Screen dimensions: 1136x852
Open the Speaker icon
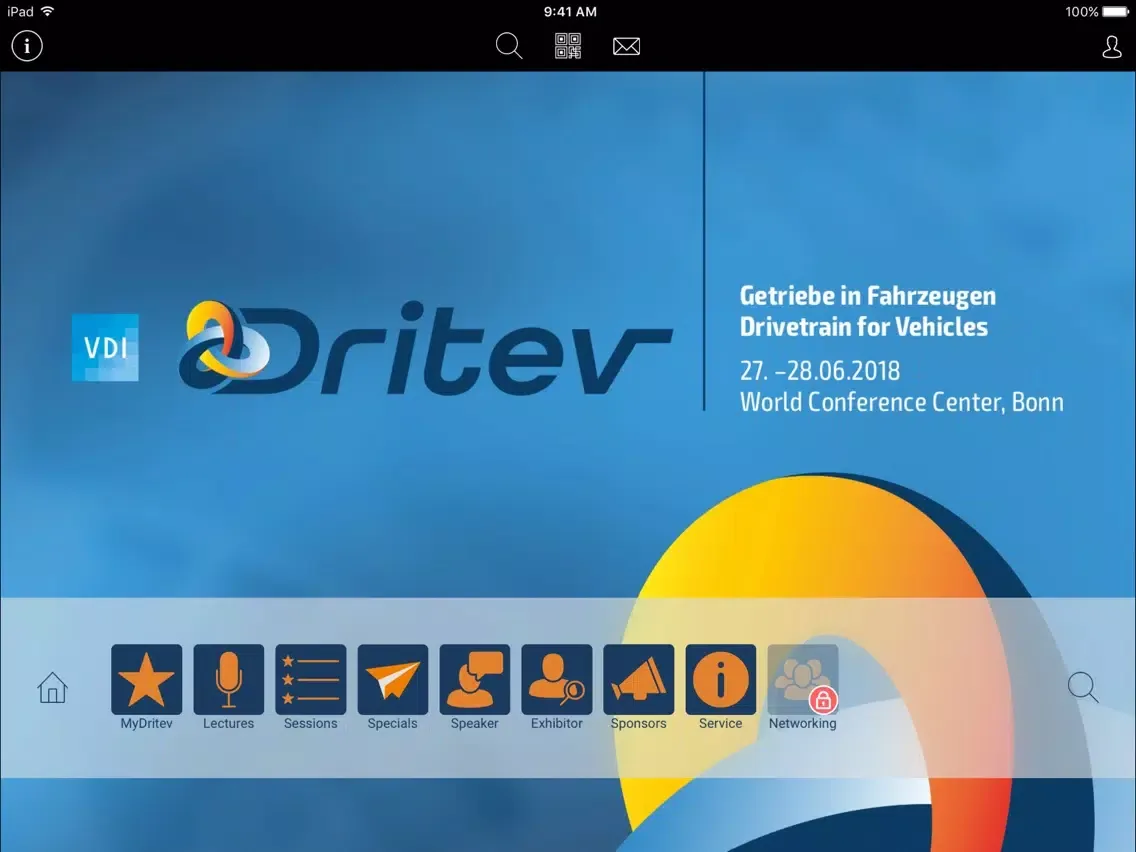[475, 679]
